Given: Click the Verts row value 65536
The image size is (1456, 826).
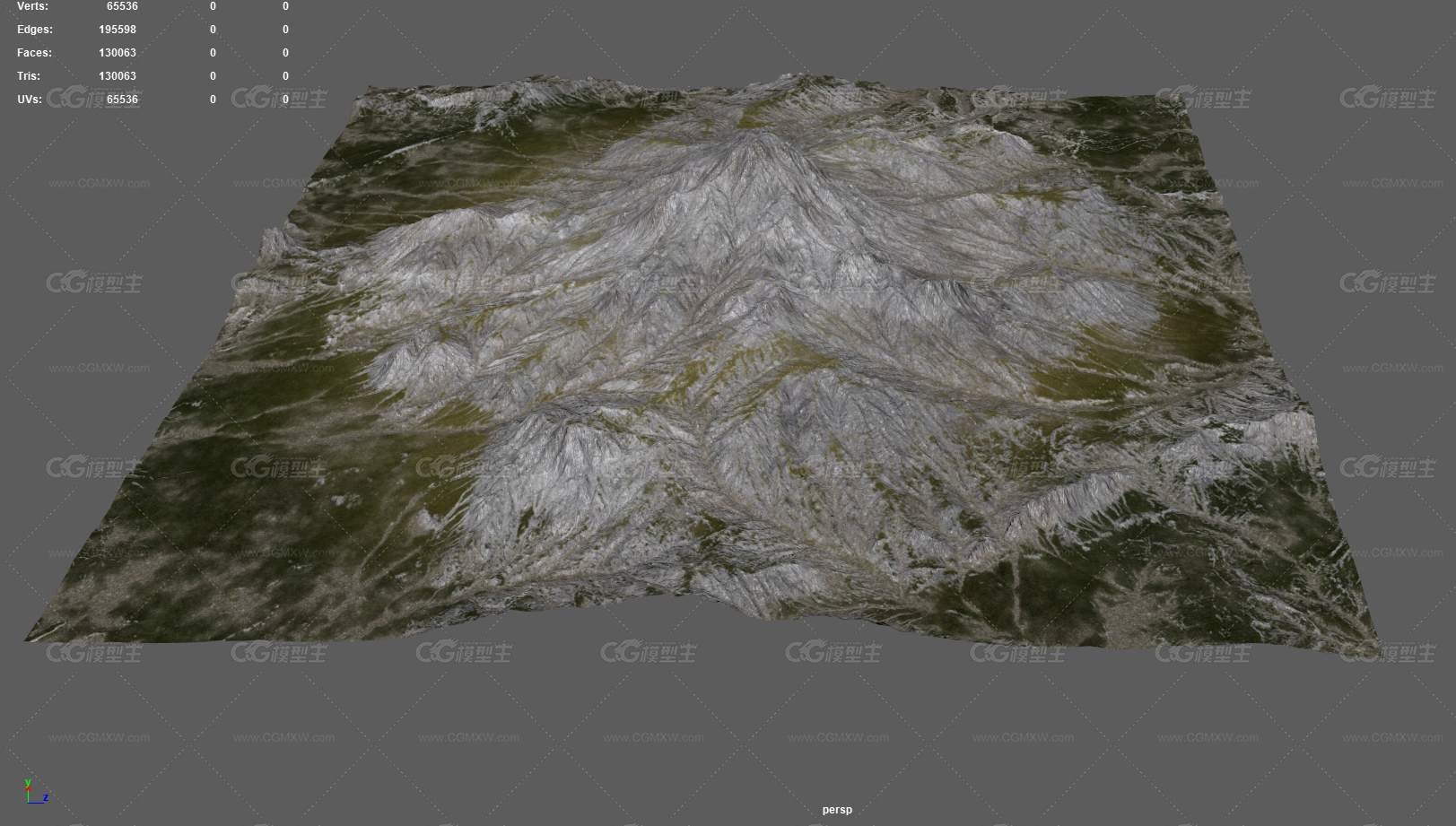Looking at the screenshot, I should (x=122, y=6).
